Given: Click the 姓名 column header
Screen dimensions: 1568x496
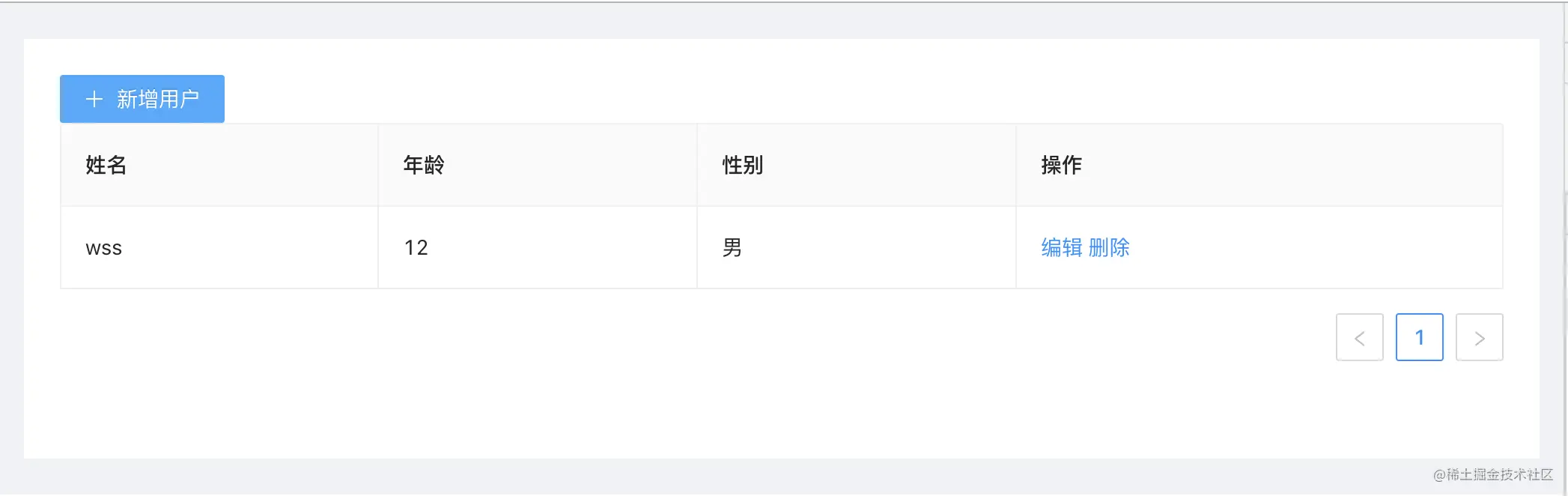Looking at the screenshot, I should [106, 165].
